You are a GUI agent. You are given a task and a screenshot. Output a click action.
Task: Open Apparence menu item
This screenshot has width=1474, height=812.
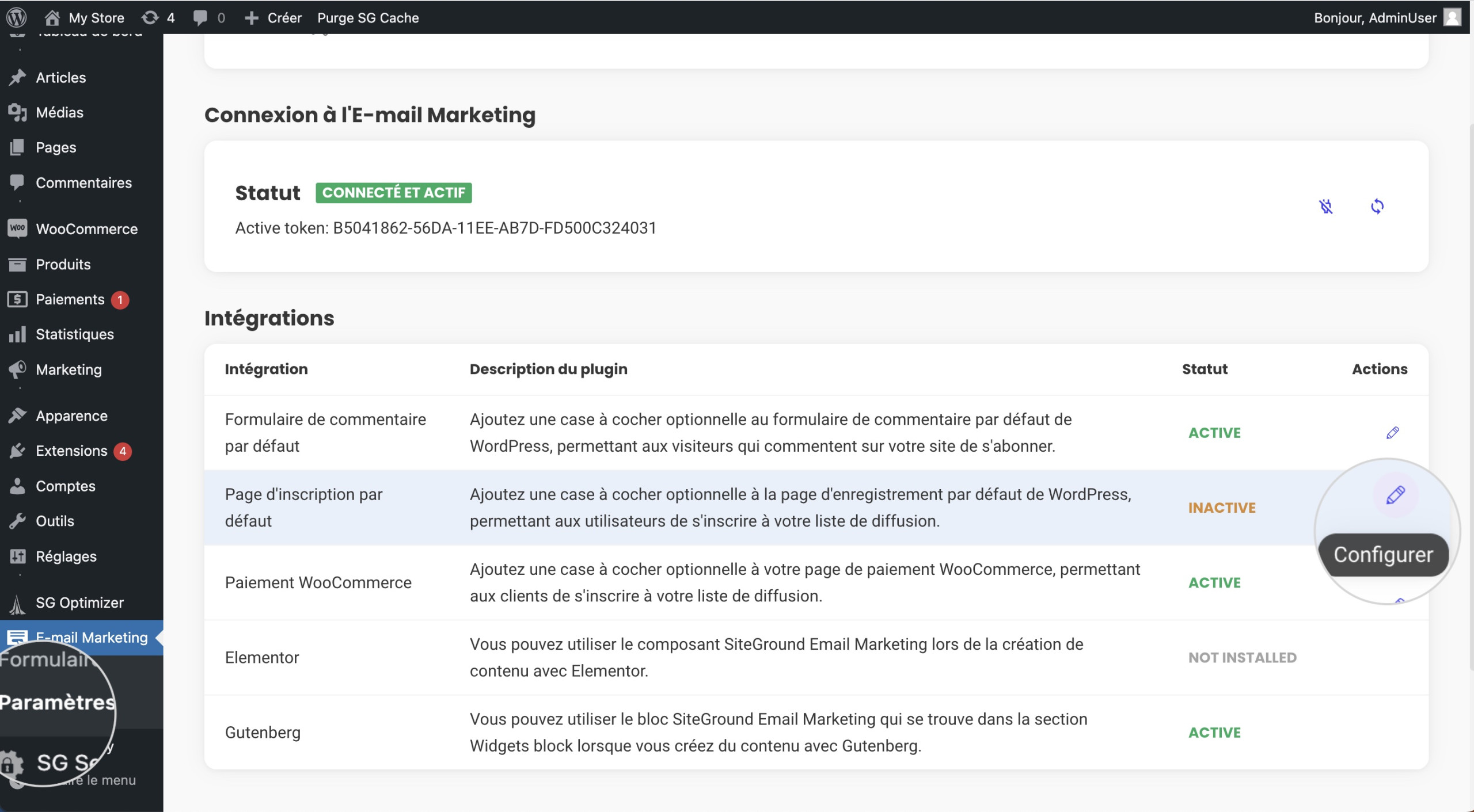[x=71, y=415]
